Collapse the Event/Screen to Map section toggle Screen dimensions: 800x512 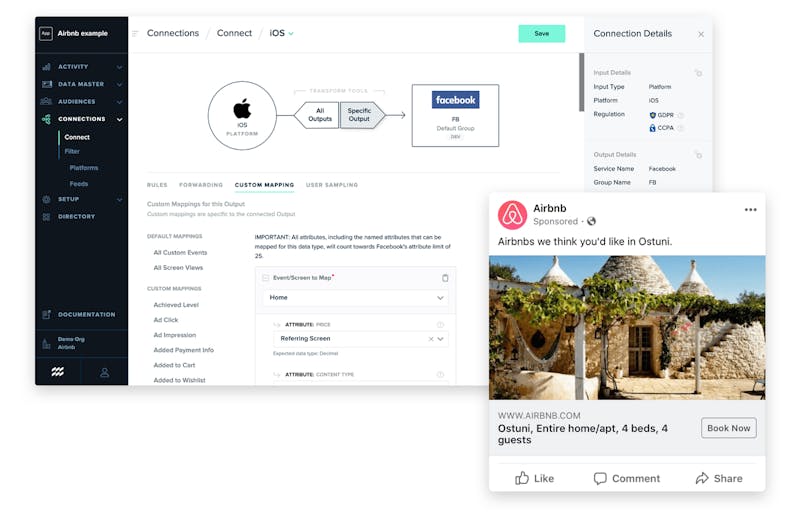pos(265,278)
